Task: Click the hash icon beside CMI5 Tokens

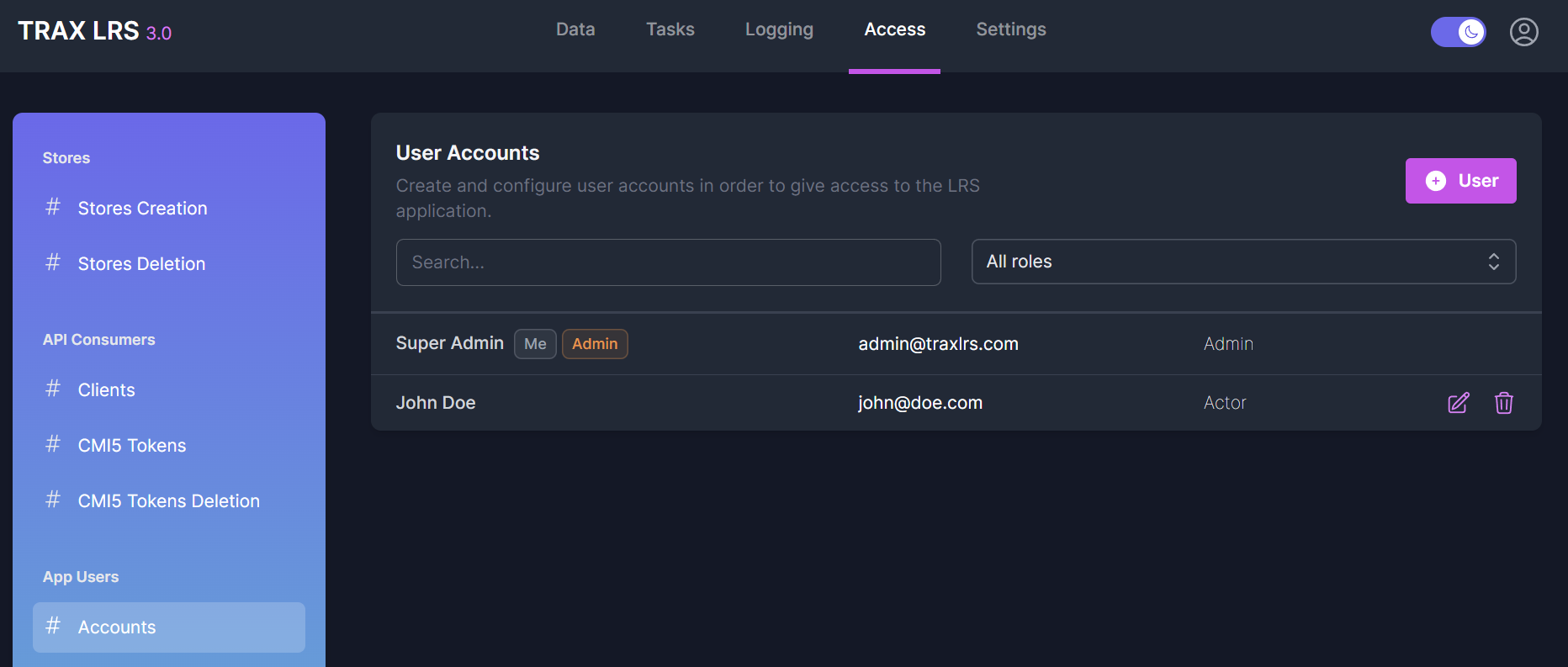Action: 53,444
